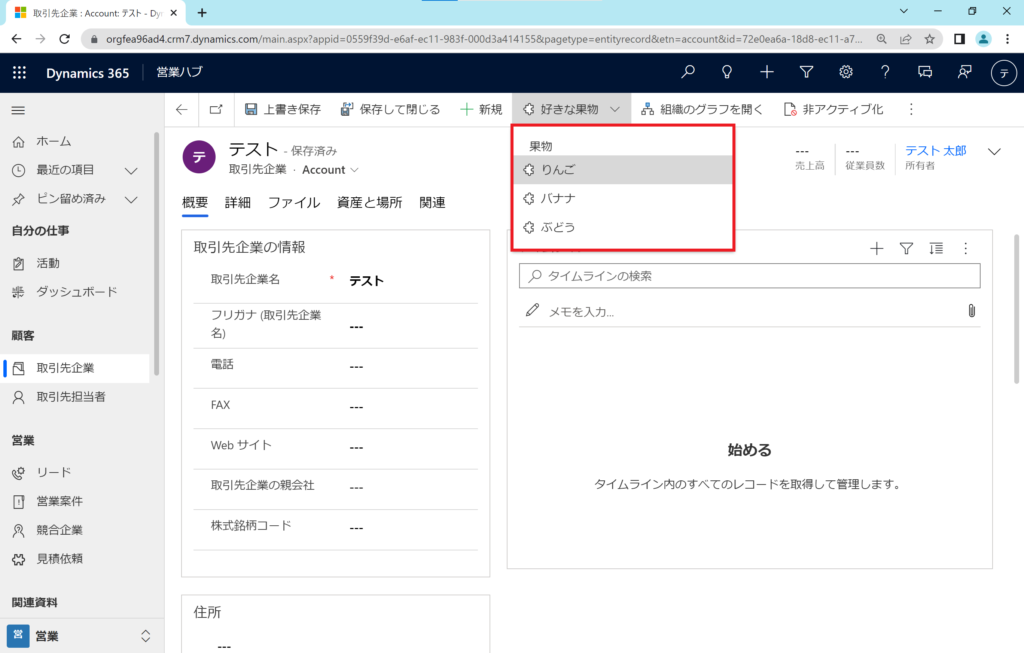Screen dimensions: 1024x653
Task: Click the 上書き保存 button
Action: pos(283,109)
